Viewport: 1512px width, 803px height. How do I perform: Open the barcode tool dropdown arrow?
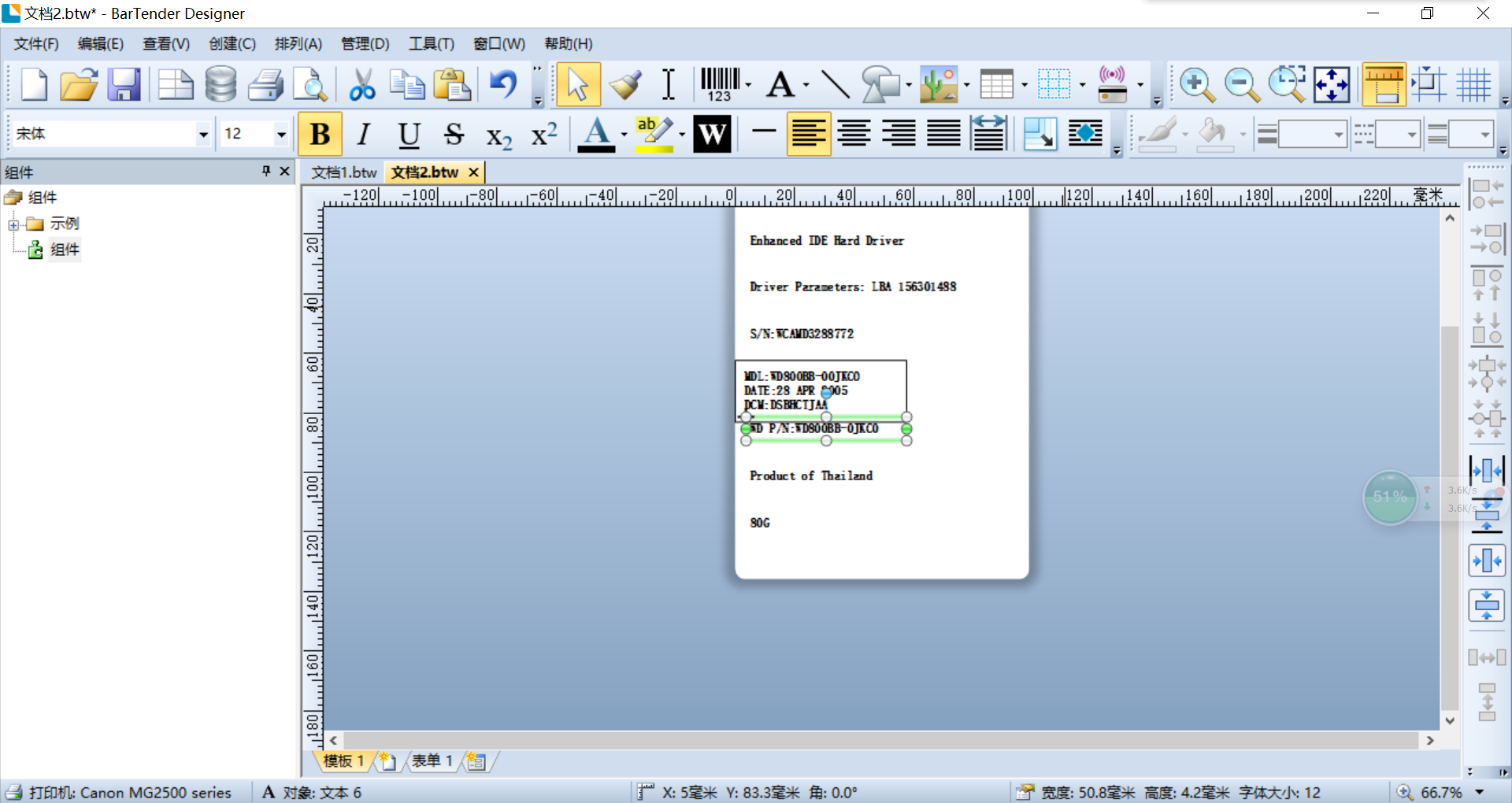(748, 85)
